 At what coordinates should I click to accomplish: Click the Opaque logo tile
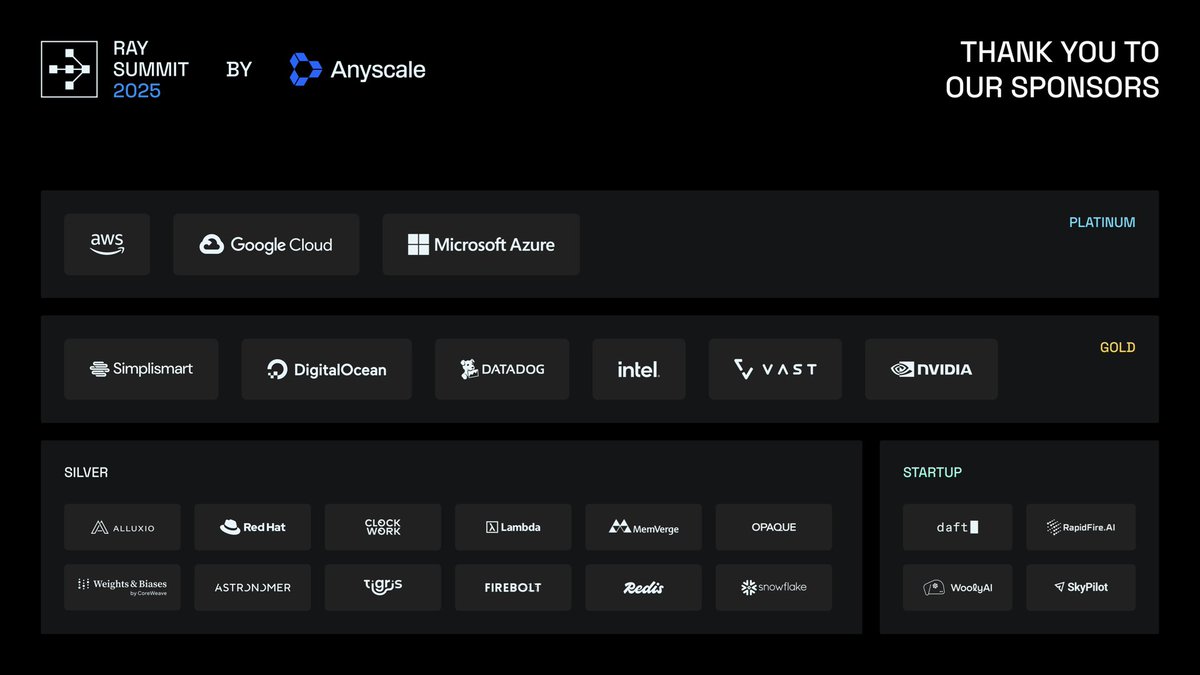pyautogui.click(x=774, y=527)
